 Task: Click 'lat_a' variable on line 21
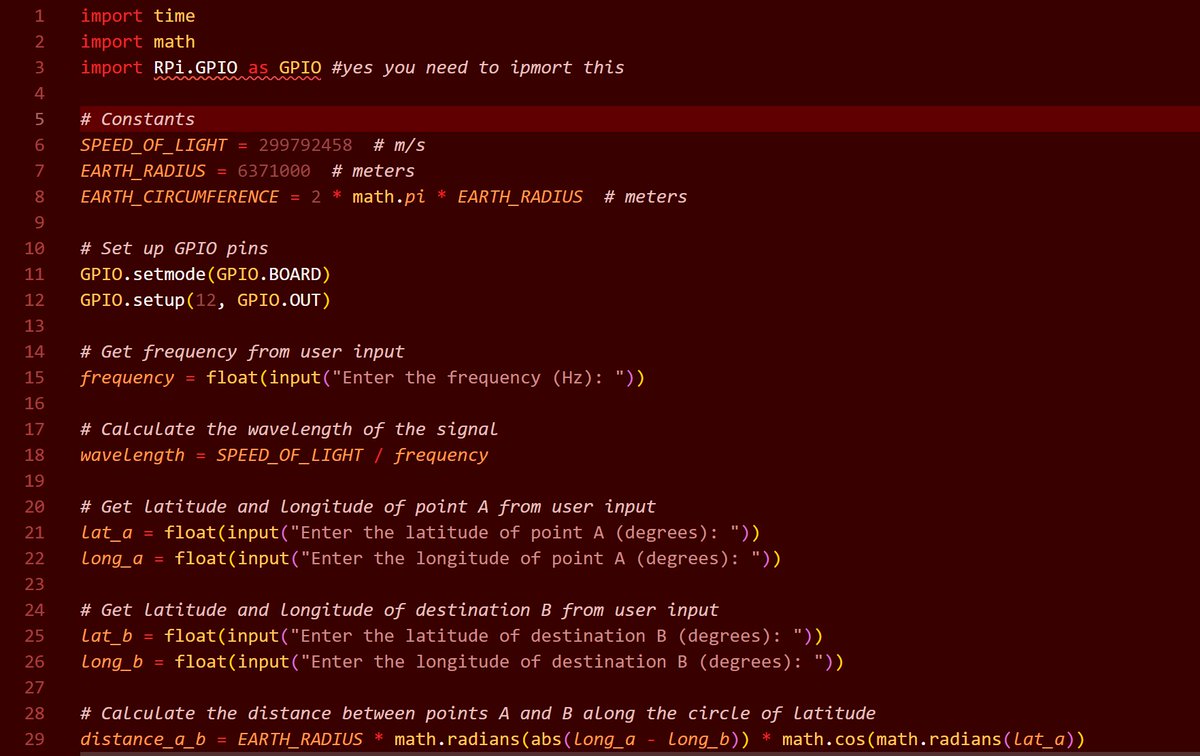(x=107, y=533)
